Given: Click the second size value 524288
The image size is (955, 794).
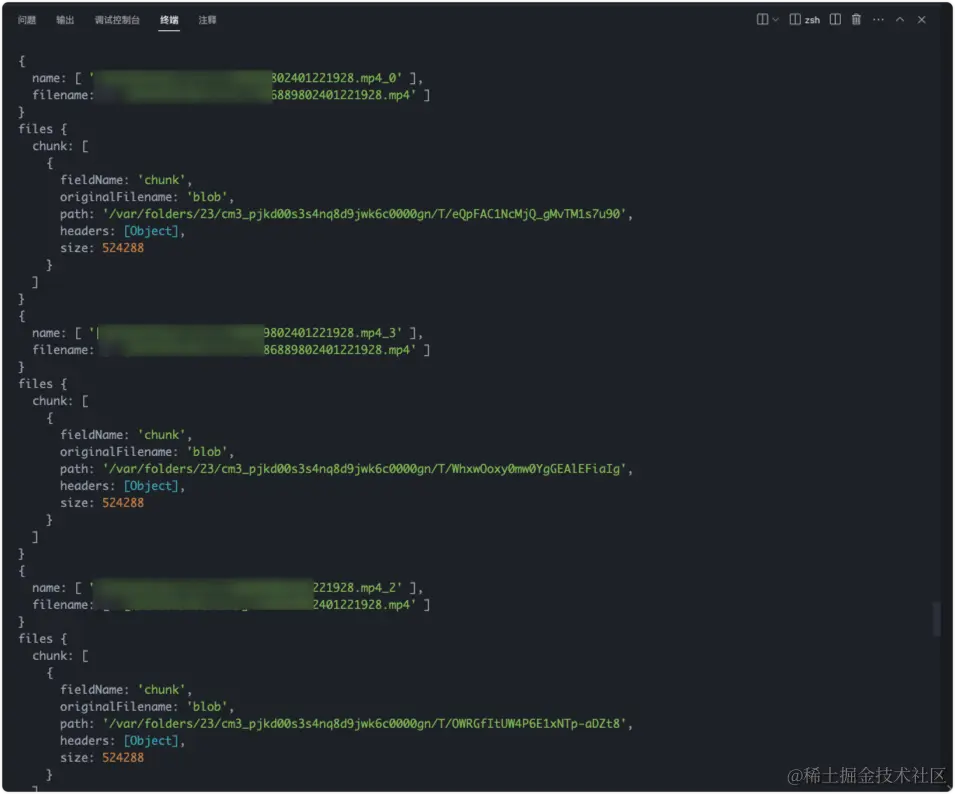Looking at the screenshot, I should pos(123,503).
